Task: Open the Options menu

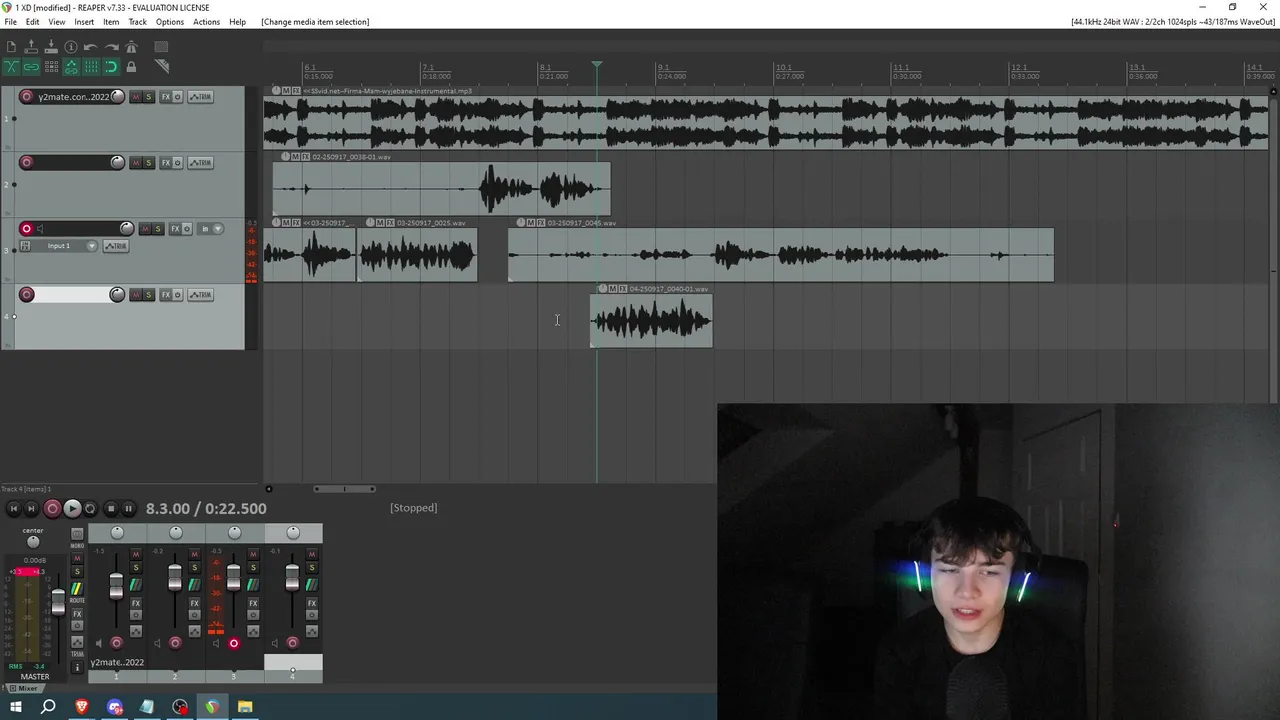Action: click(x=169, y=22)
